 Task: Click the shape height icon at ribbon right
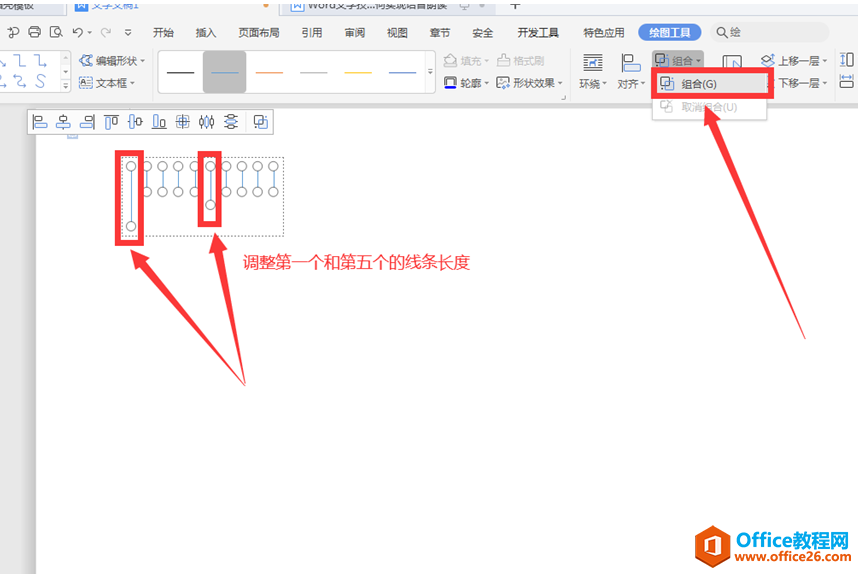click(x=847, y=60)
